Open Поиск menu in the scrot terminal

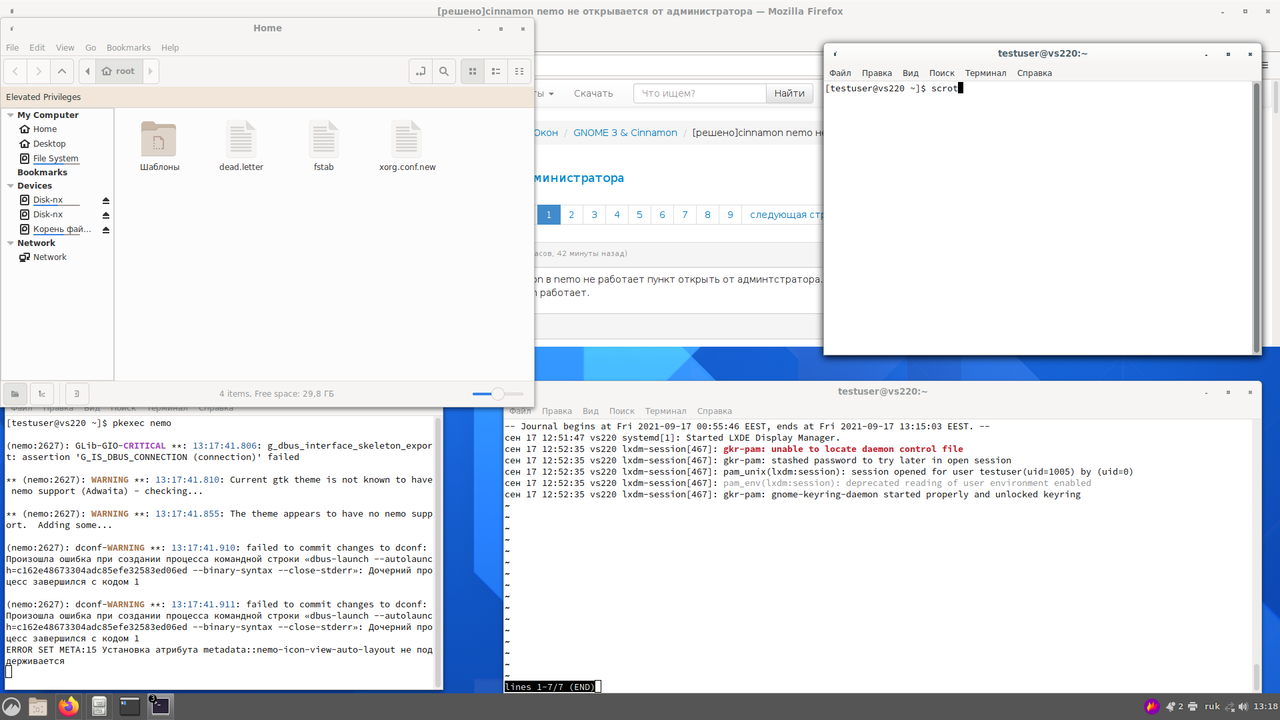pos(942,73)
